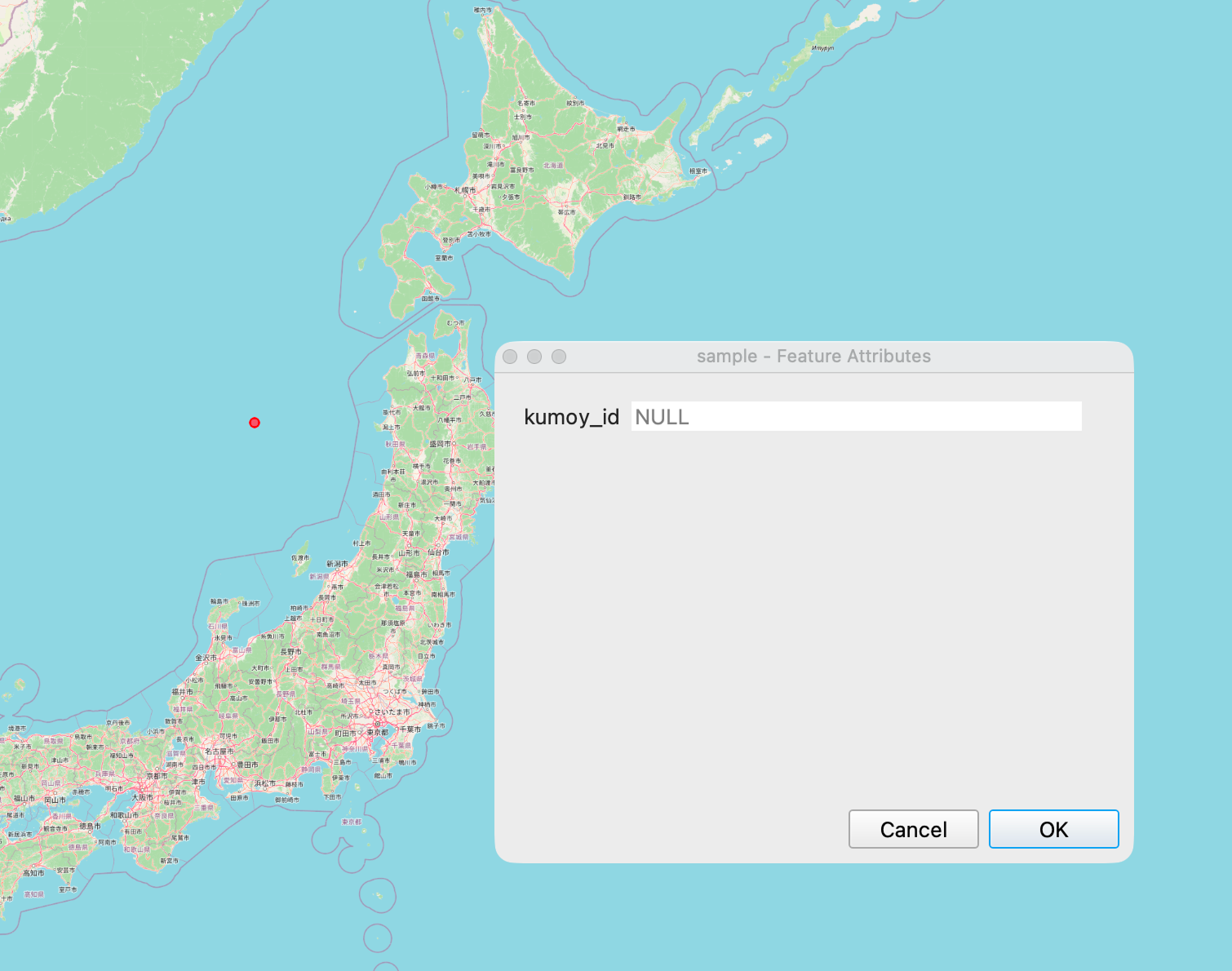Screen dimensions: 1232x971
Task: Click the 釧路市 label in Hokkaido
Action: click(x=632, y=197)
